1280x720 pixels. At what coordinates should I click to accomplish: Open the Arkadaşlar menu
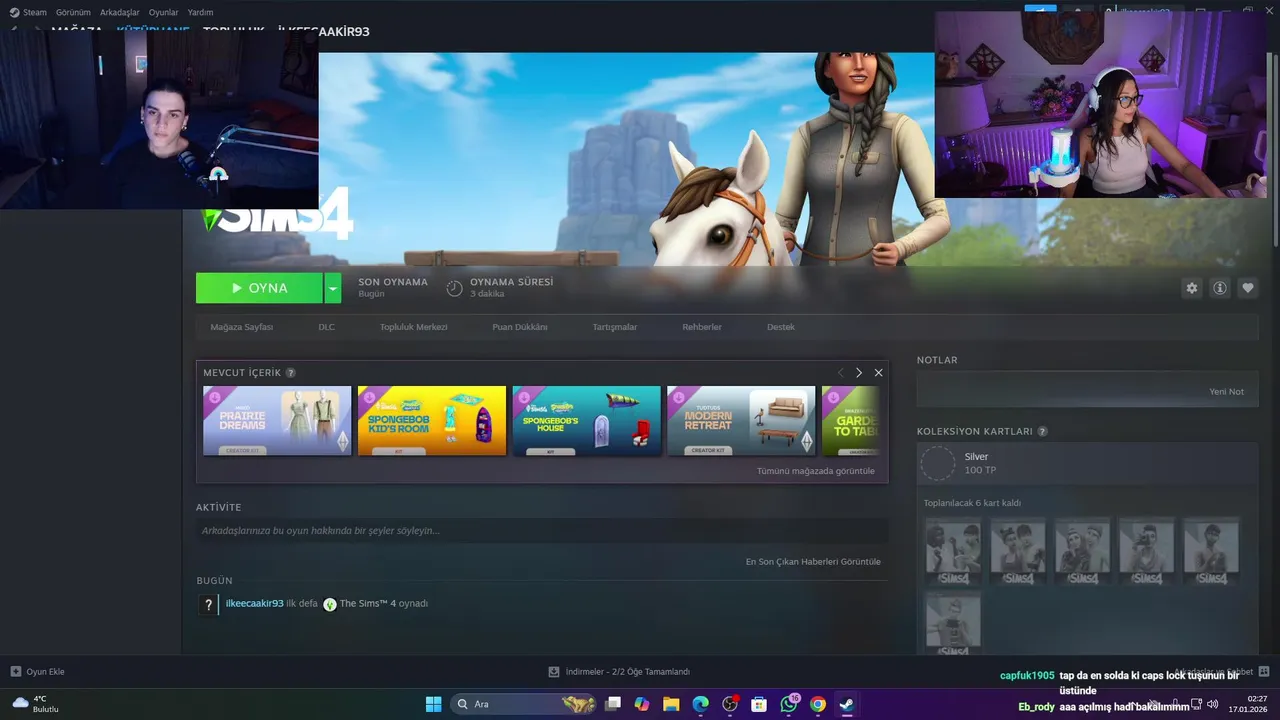click(120, 12)
